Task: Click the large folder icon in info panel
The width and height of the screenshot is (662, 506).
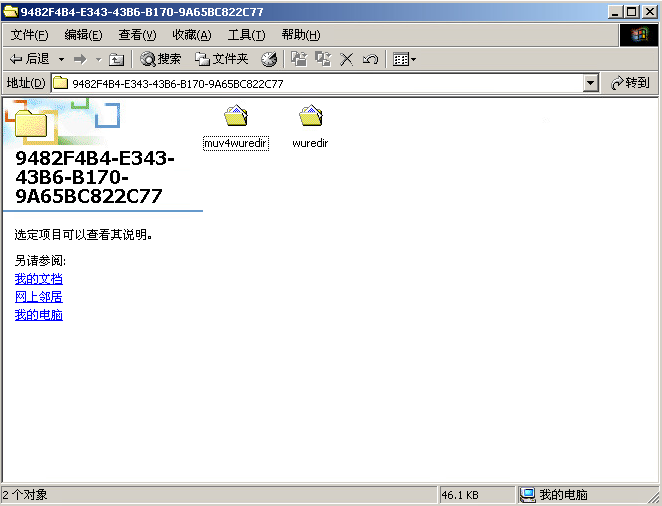Action: click(31, 122)
